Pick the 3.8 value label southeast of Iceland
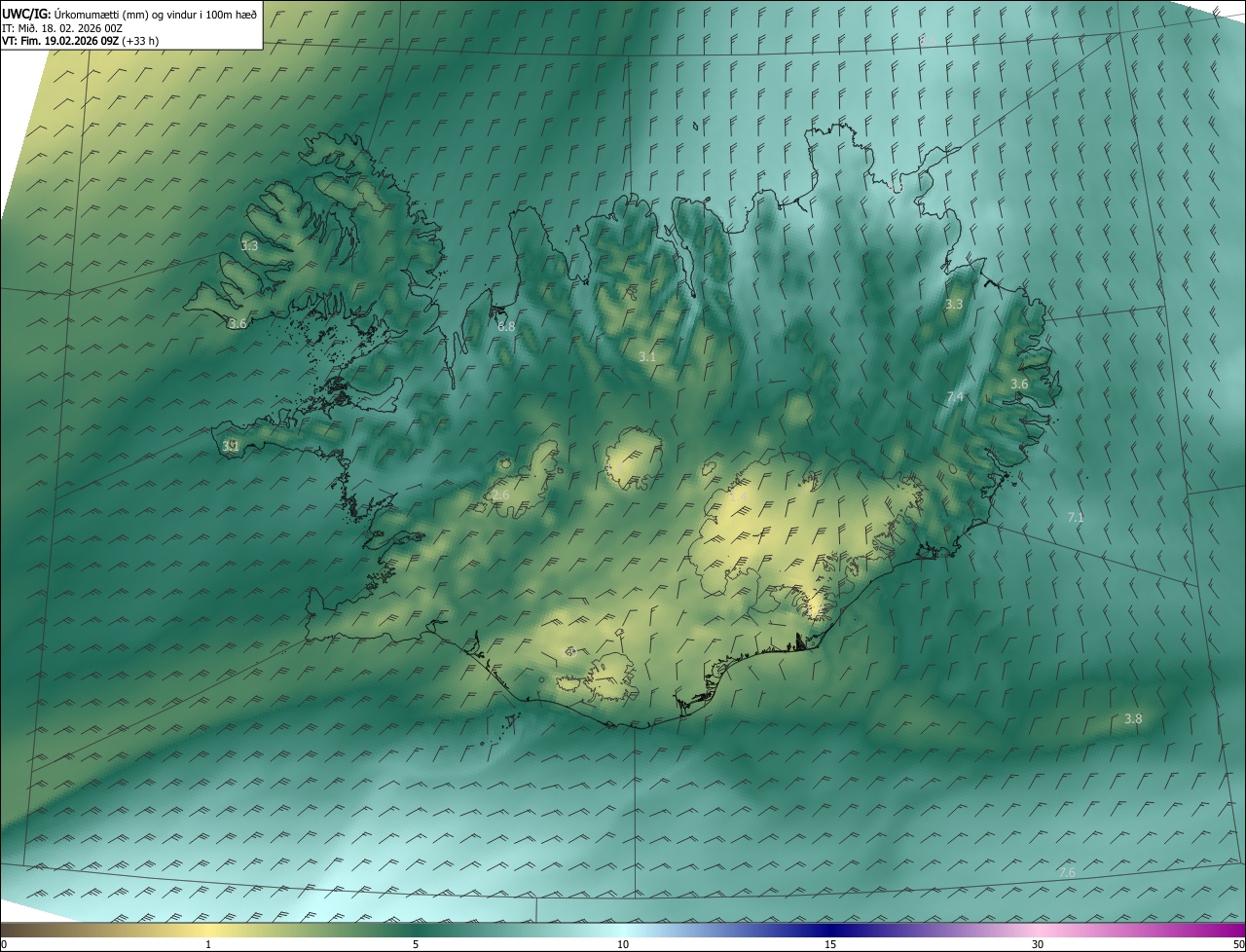 tap(1133, 719)
